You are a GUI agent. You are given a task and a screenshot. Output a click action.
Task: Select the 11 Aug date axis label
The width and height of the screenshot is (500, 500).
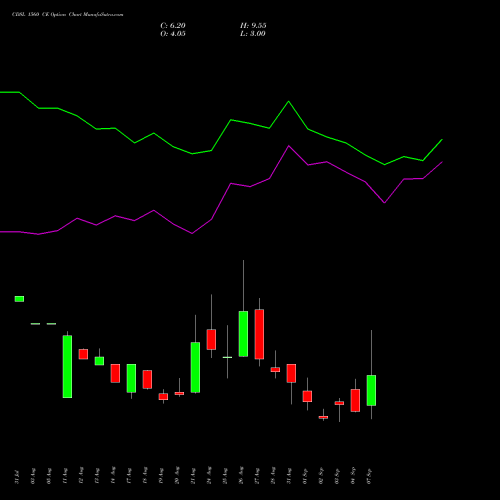(x=65, y=476)
